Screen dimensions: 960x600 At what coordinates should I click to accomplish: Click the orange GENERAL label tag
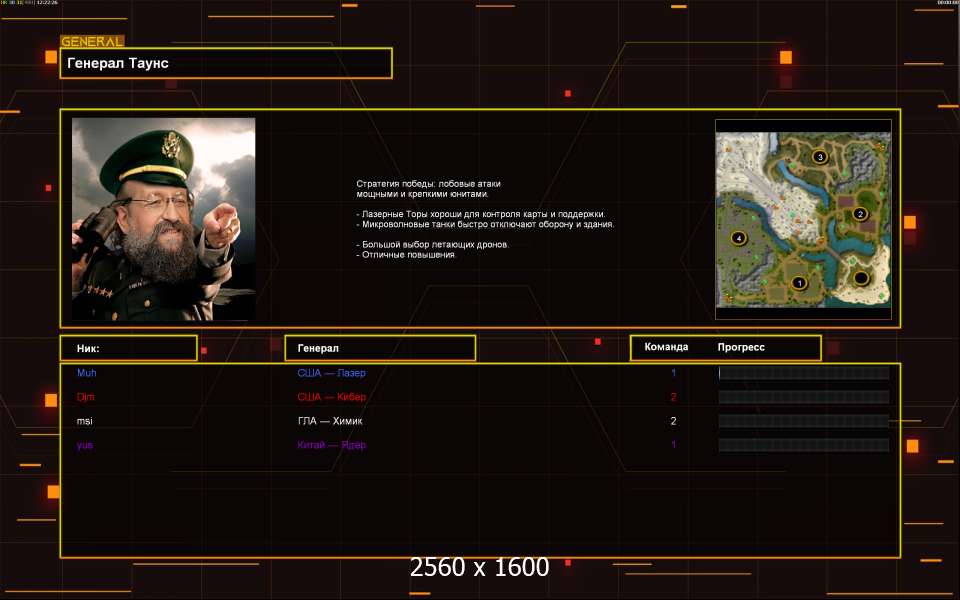(92, 42)
